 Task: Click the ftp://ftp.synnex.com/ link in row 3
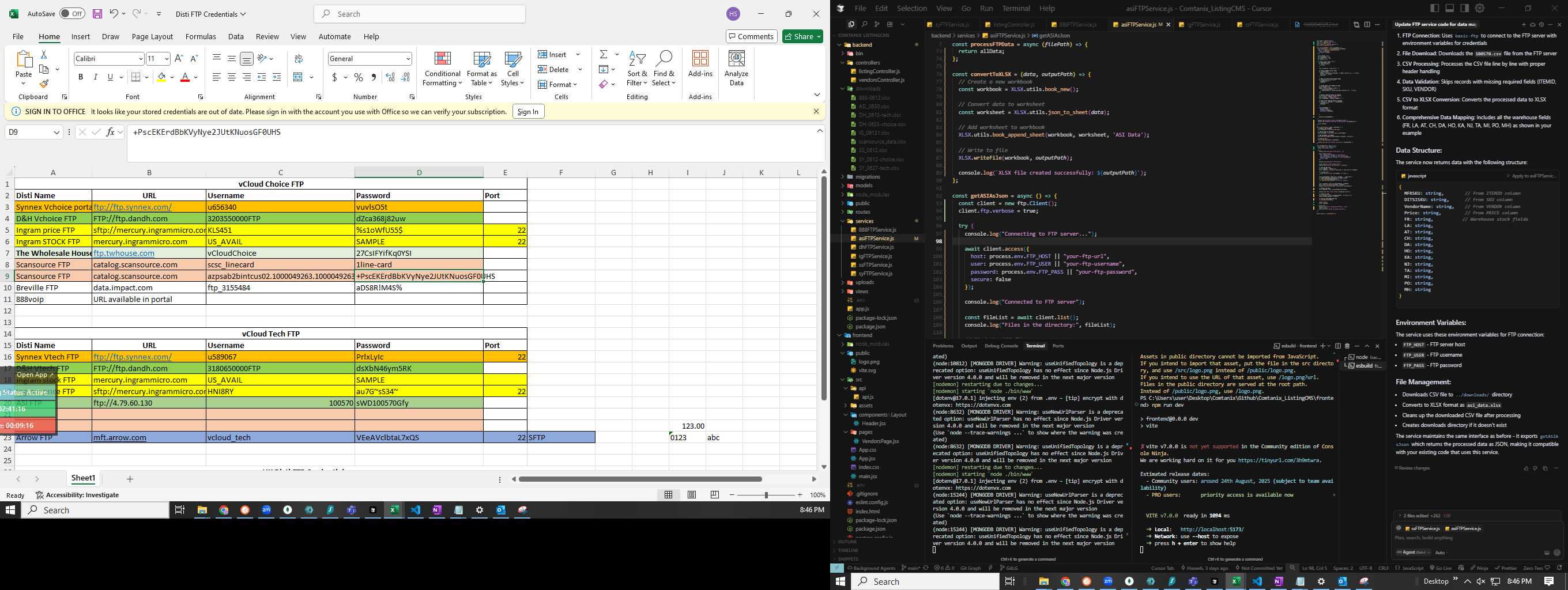click(x=133, y=207)
